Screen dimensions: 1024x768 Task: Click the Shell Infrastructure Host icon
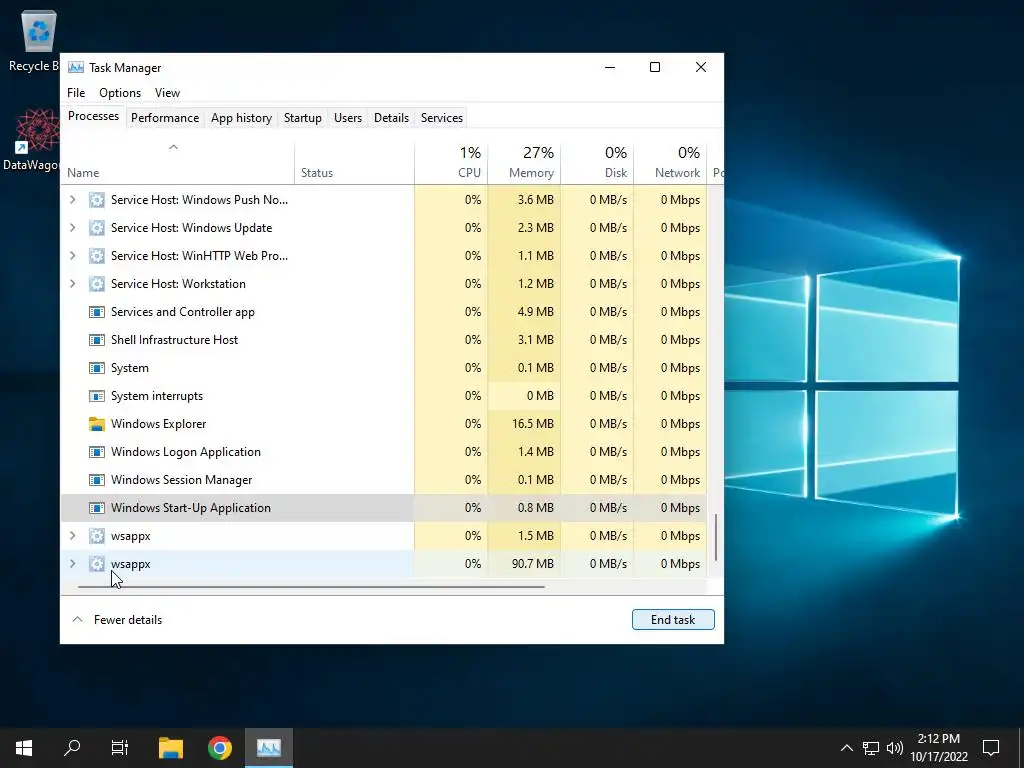97,340
